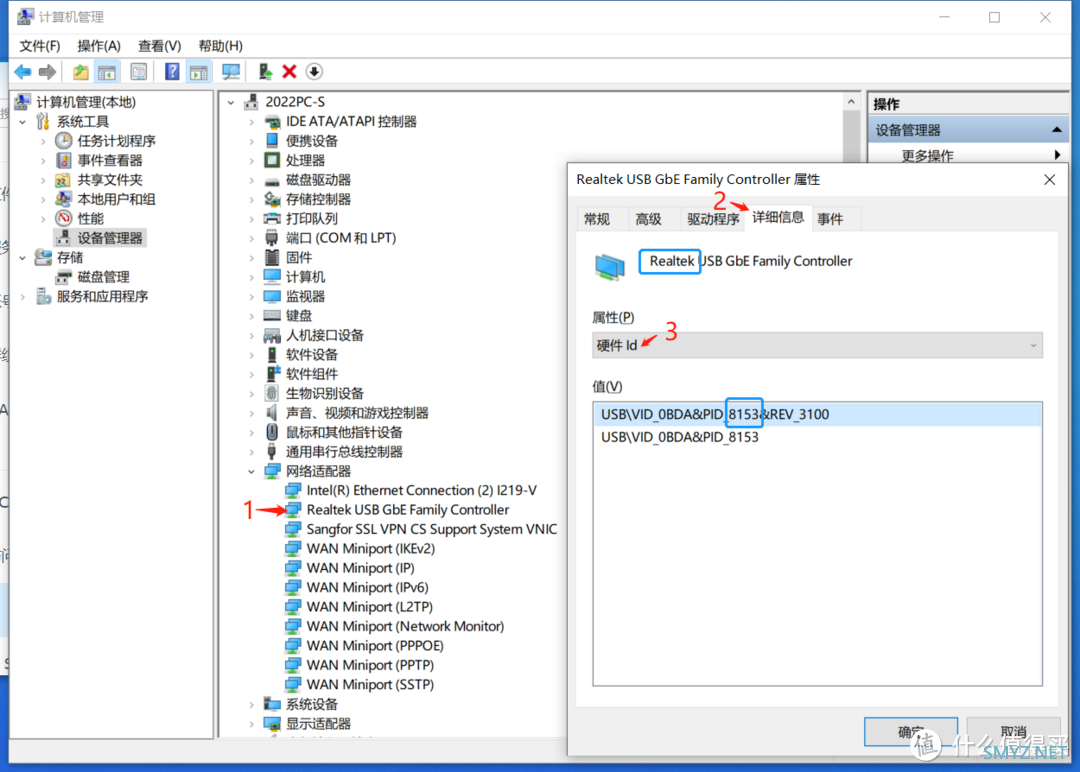Screen dimensions: 1080x772
Task: Select 设备管理器 in the left console tree
Action: pyautogui.click(x=110, y=238)
